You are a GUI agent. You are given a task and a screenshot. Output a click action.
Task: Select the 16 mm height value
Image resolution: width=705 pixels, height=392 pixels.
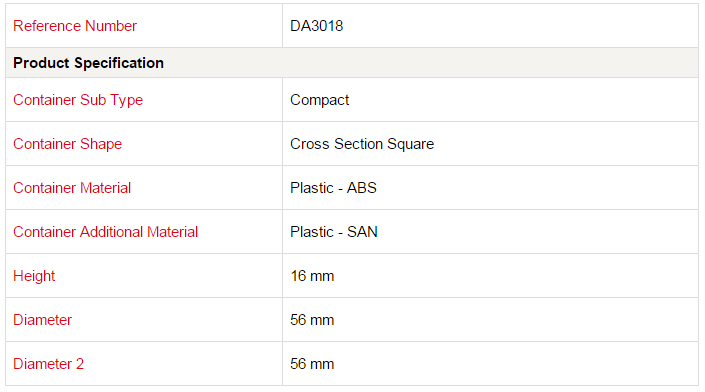tap(312, 276)
